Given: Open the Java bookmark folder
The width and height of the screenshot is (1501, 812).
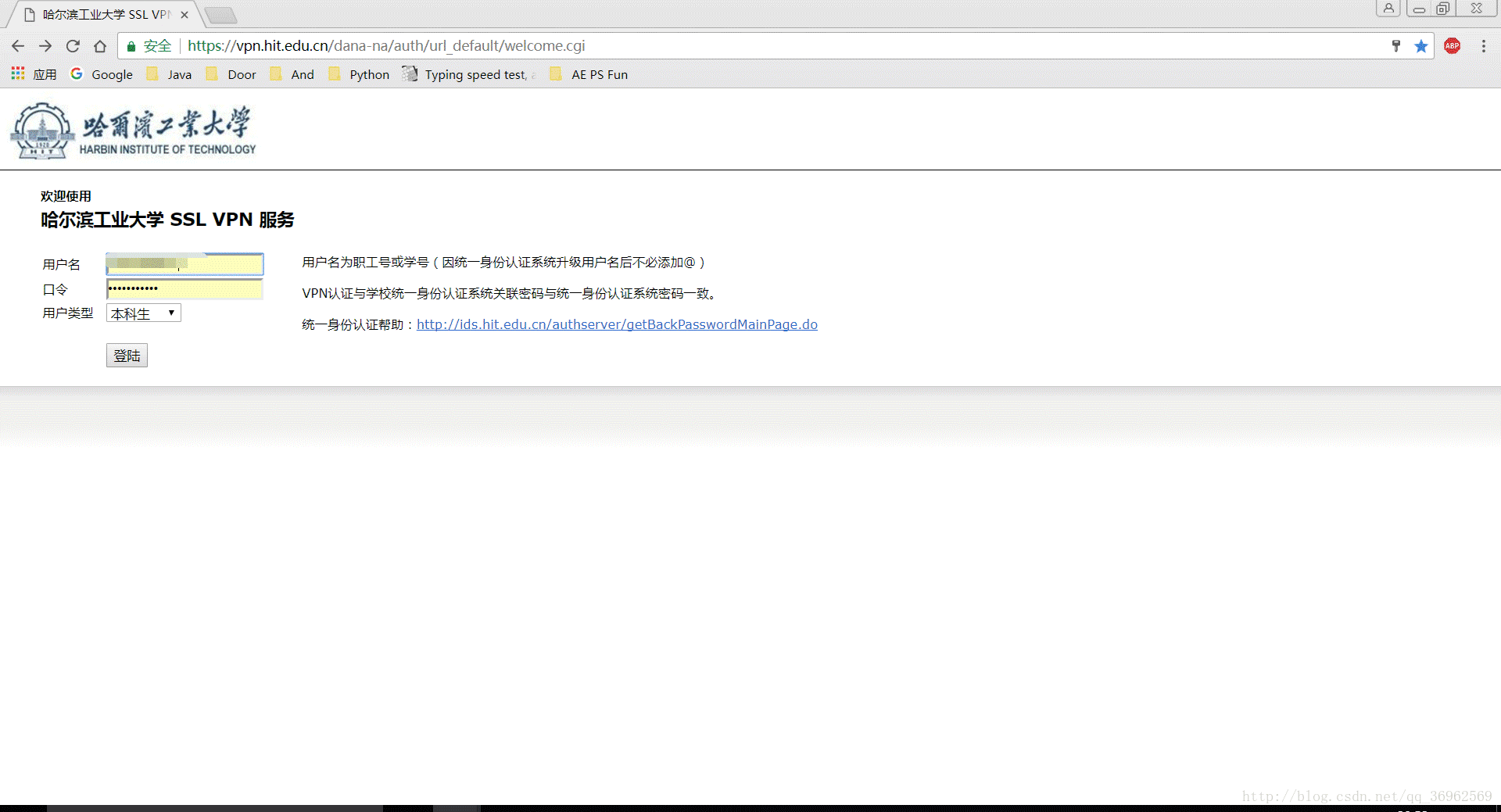Looking at the screenshot, I should (169, 74).
